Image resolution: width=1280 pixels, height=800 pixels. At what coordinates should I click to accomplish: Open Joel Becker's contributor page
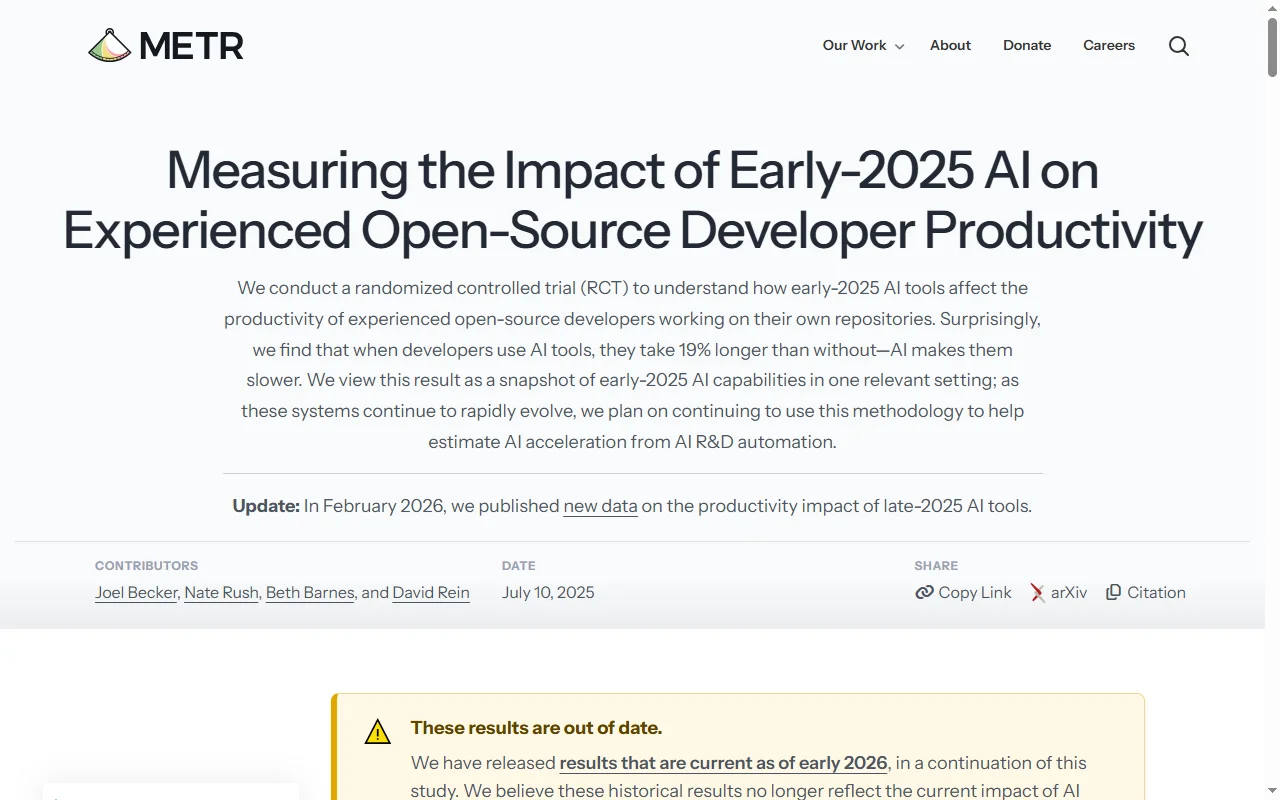click(136, 592)
